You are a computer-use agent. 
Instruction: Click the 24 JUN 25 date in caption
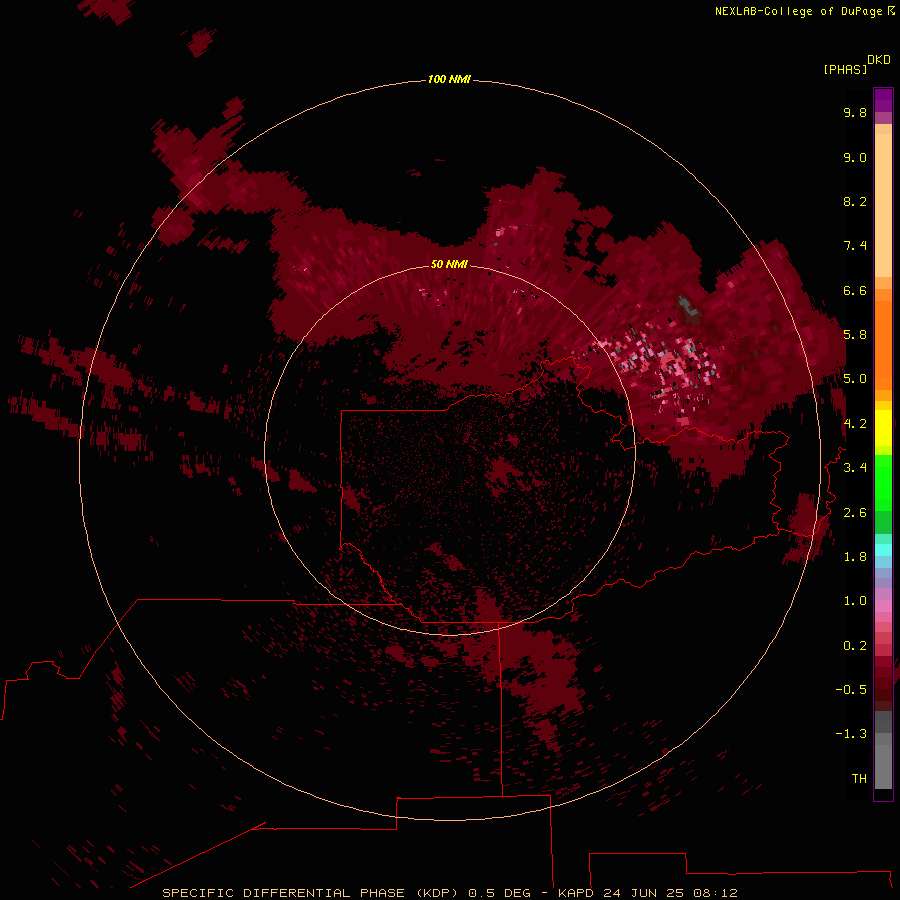pos(644,893)
